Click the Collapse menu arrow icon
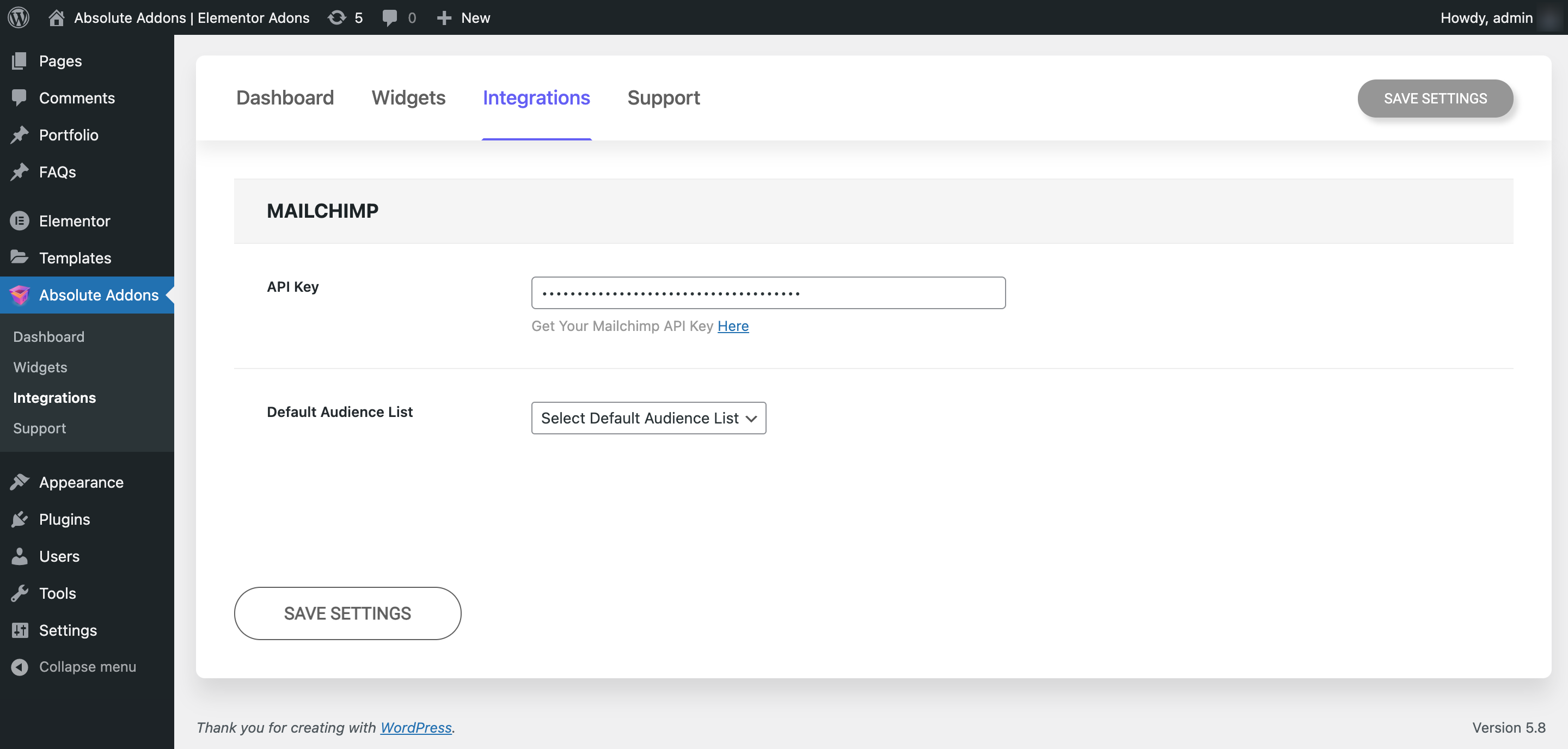The image size is (1568, 749). [x=20, y=667]
